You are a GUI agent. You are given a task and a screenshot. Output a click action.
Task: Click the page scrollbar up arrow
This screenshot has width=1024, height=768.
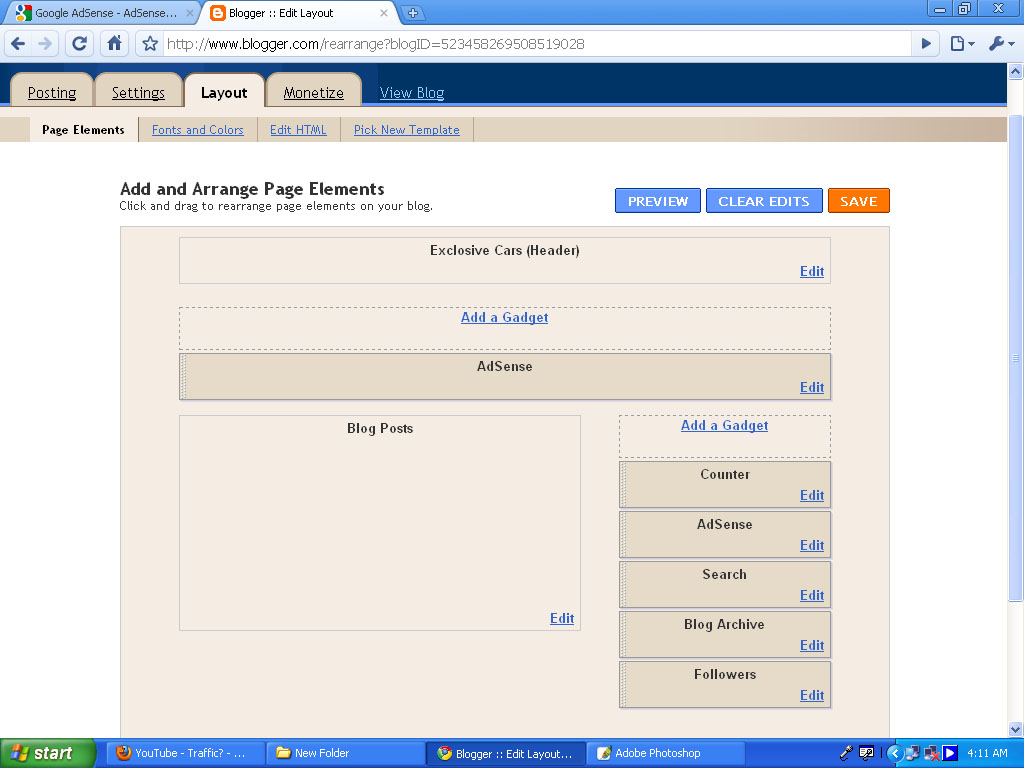coord(1016,71)
